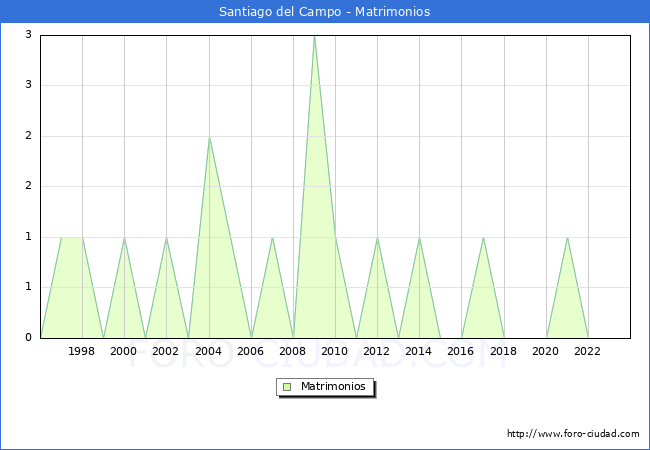
Task: Click the 1998 x-axis year label
Action: (x=81, y=351)
